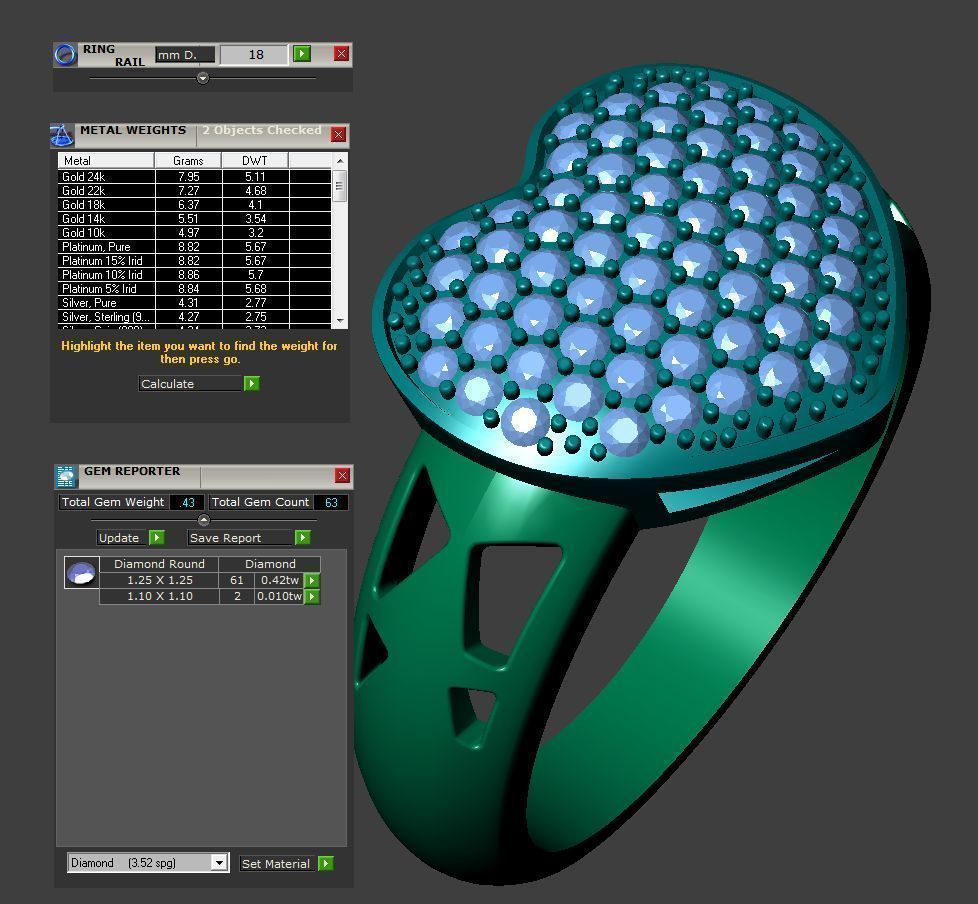Click the ring size field showing 18

point(255,55)
